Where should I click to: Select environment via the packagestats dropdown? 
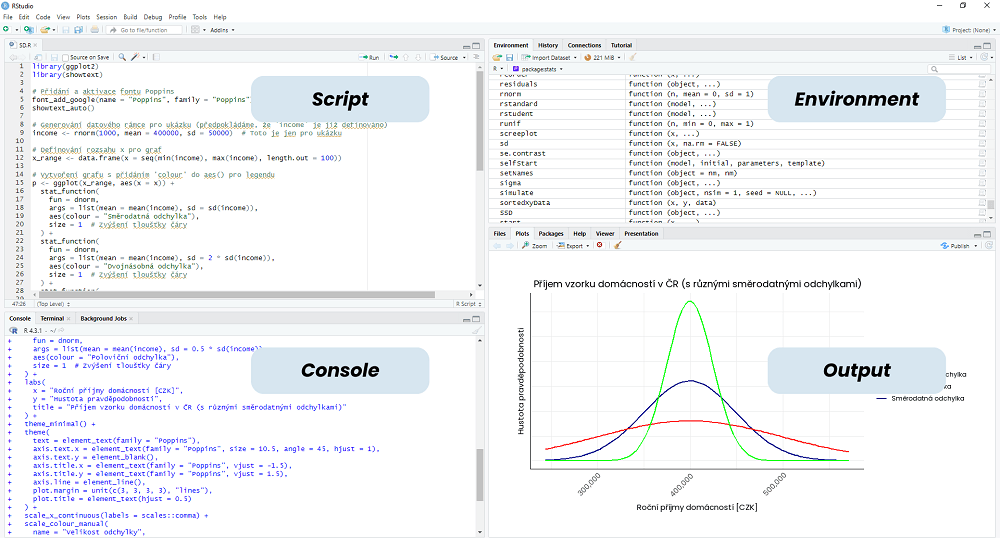point(538,69)
